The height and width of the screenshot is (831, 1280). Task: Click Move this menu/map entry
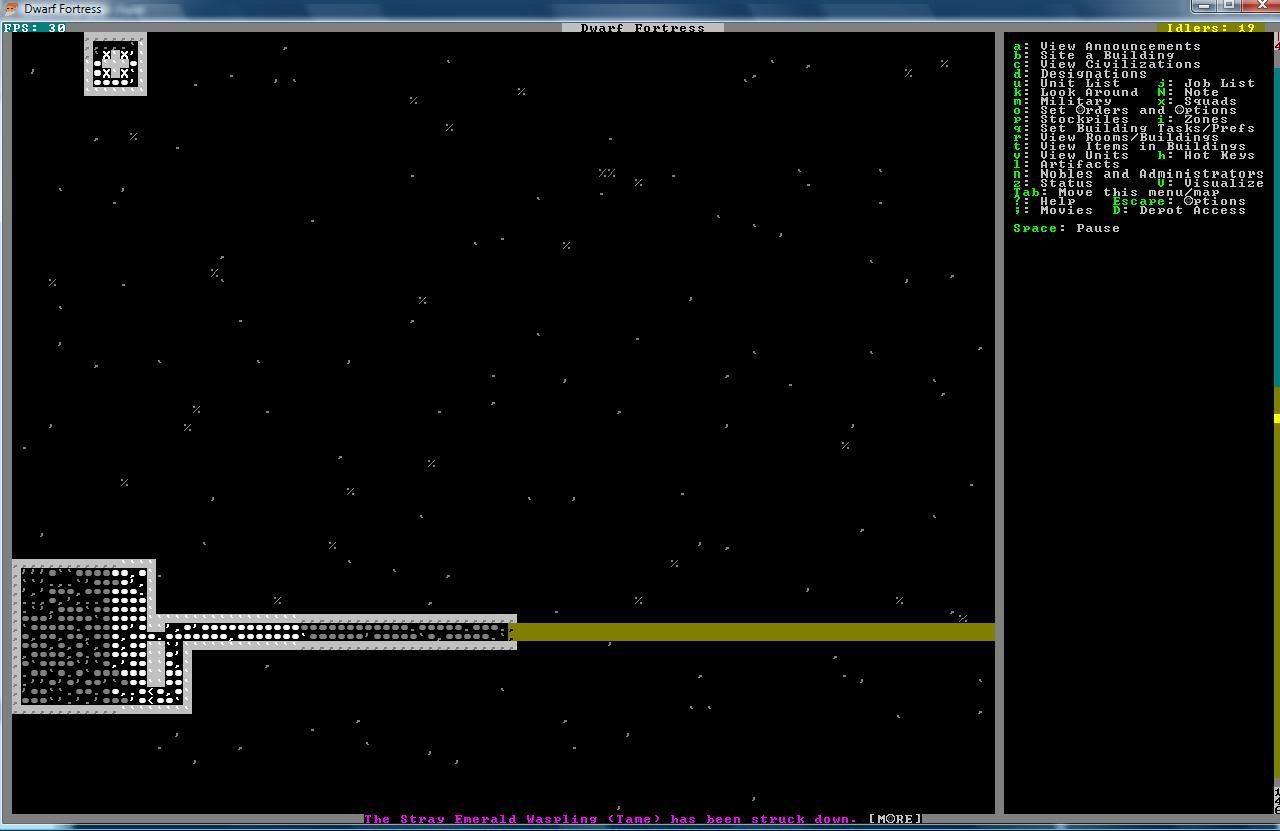click(x=1116, y=192)
